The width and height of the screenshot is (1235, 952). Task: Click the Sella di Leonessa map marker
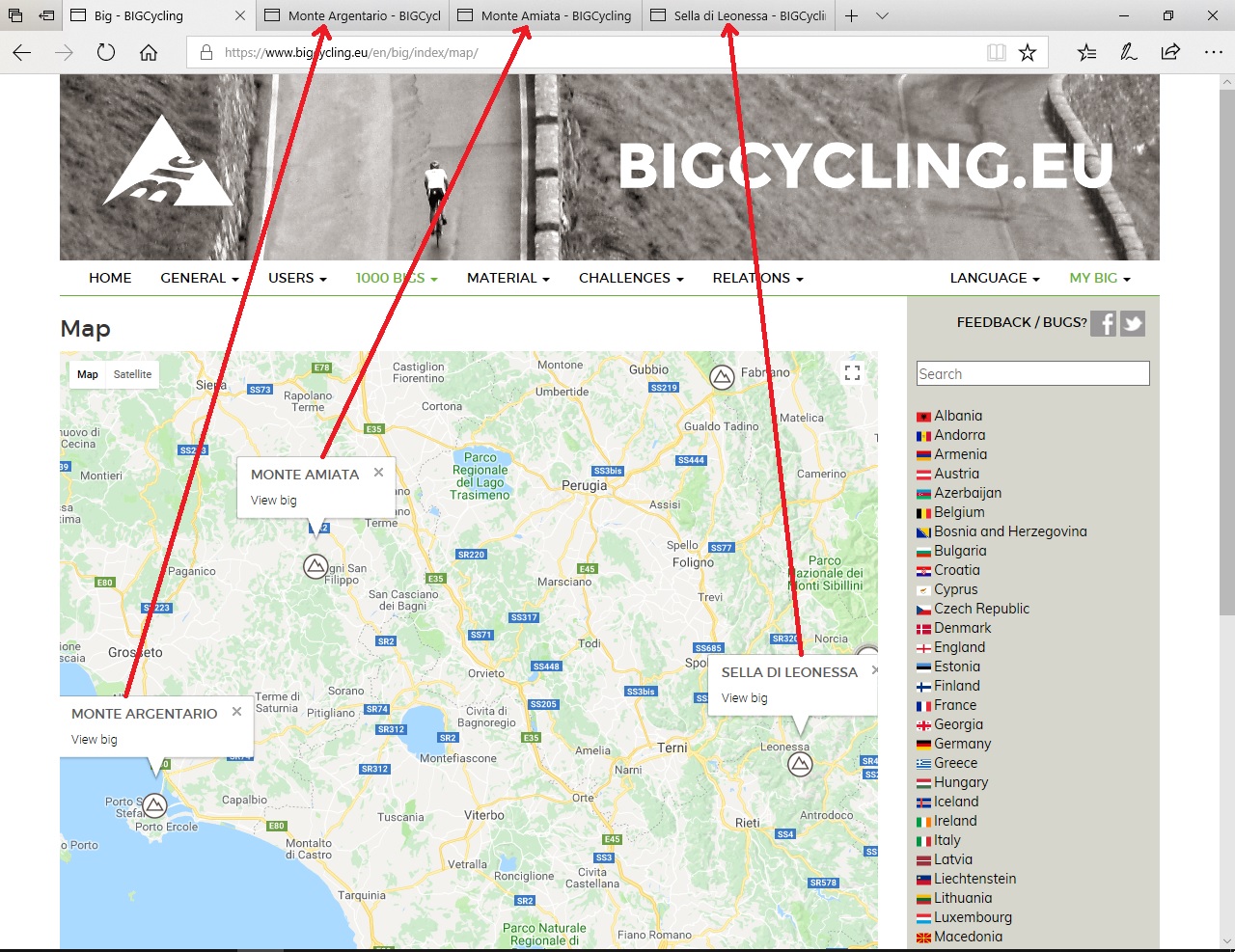coord(799,764)
